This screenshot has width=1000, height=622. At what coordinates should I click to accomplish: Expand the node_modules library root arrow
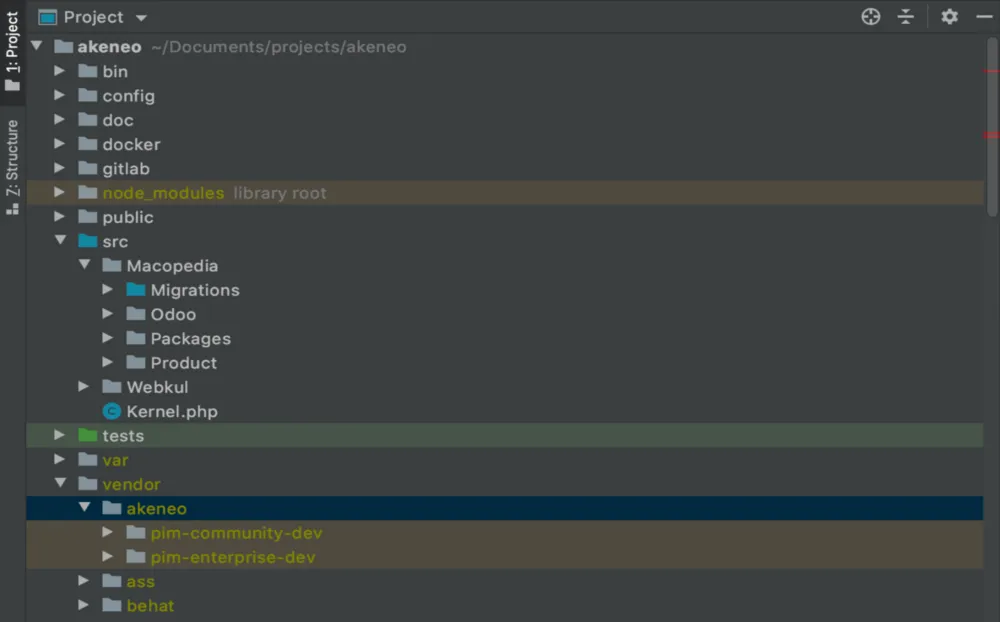coord(59,192)
